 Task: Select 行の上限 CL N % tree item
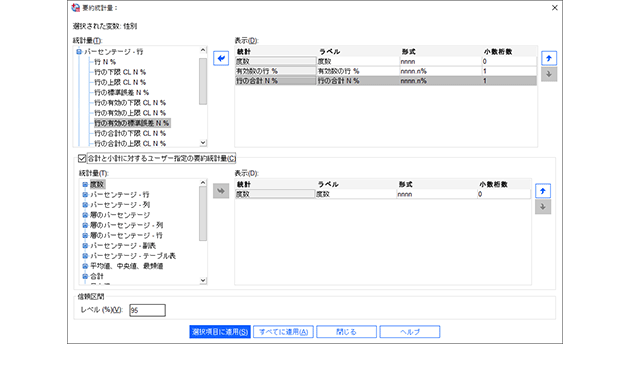[120, 82]
